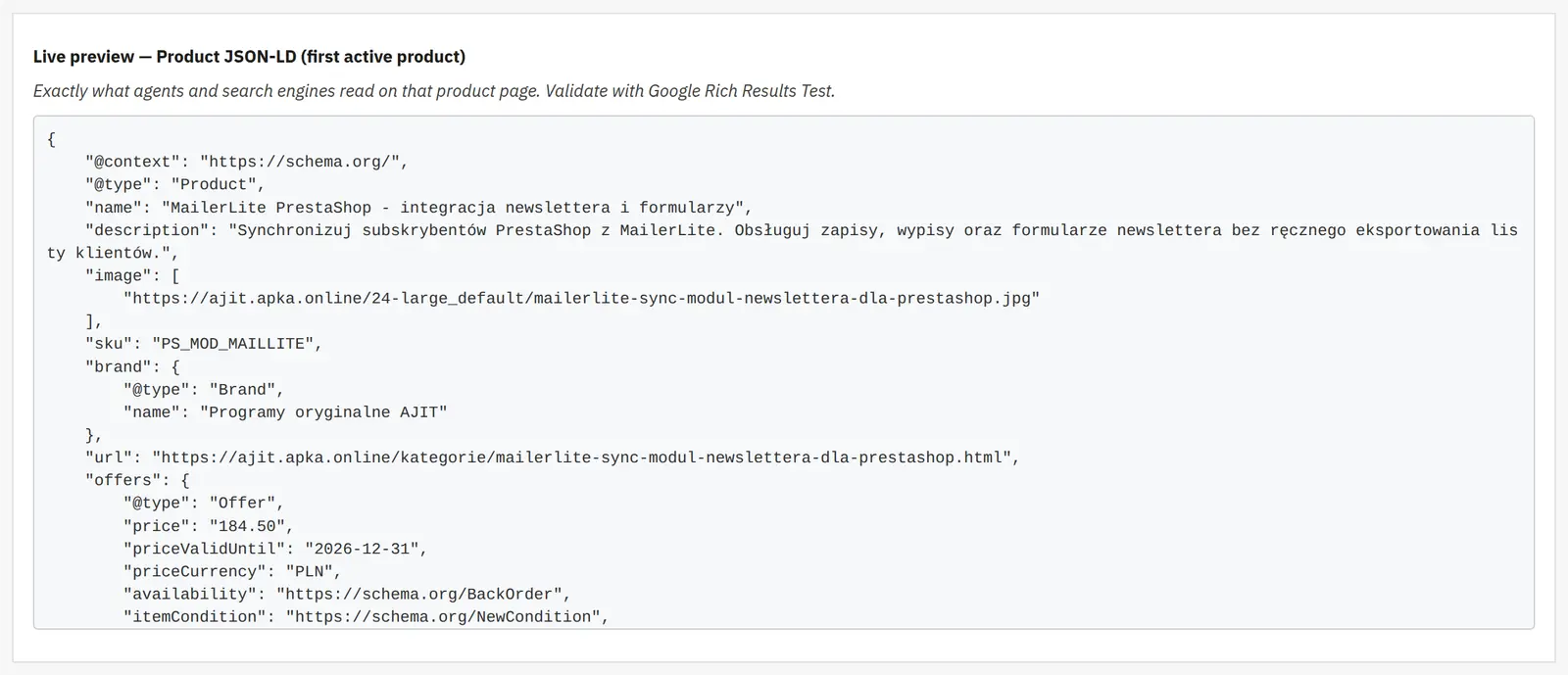Click the "price": "184.50" line

click(209, 526)
